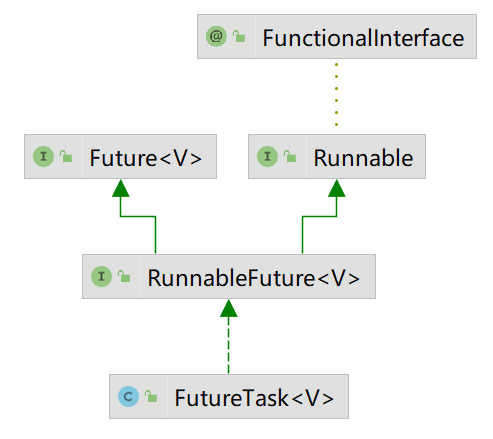
Task: Click the interface I icon on RunnableFuture<V>
Action: [x=101, y=276]
